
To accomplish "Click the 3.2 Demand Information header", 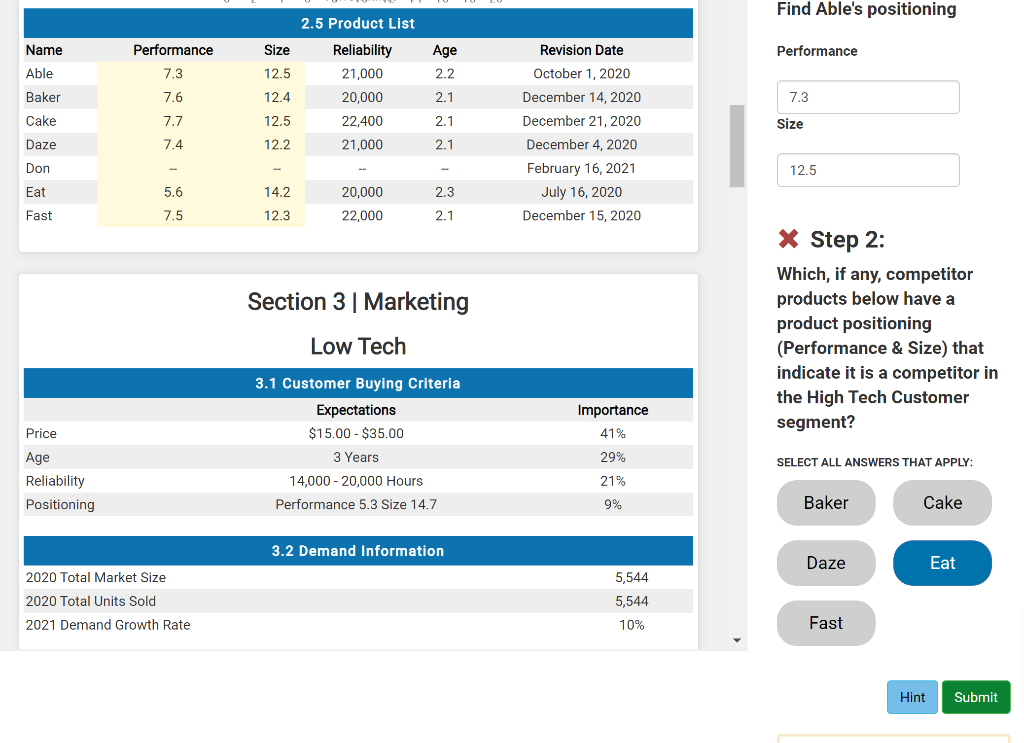I will coord(358,551).
